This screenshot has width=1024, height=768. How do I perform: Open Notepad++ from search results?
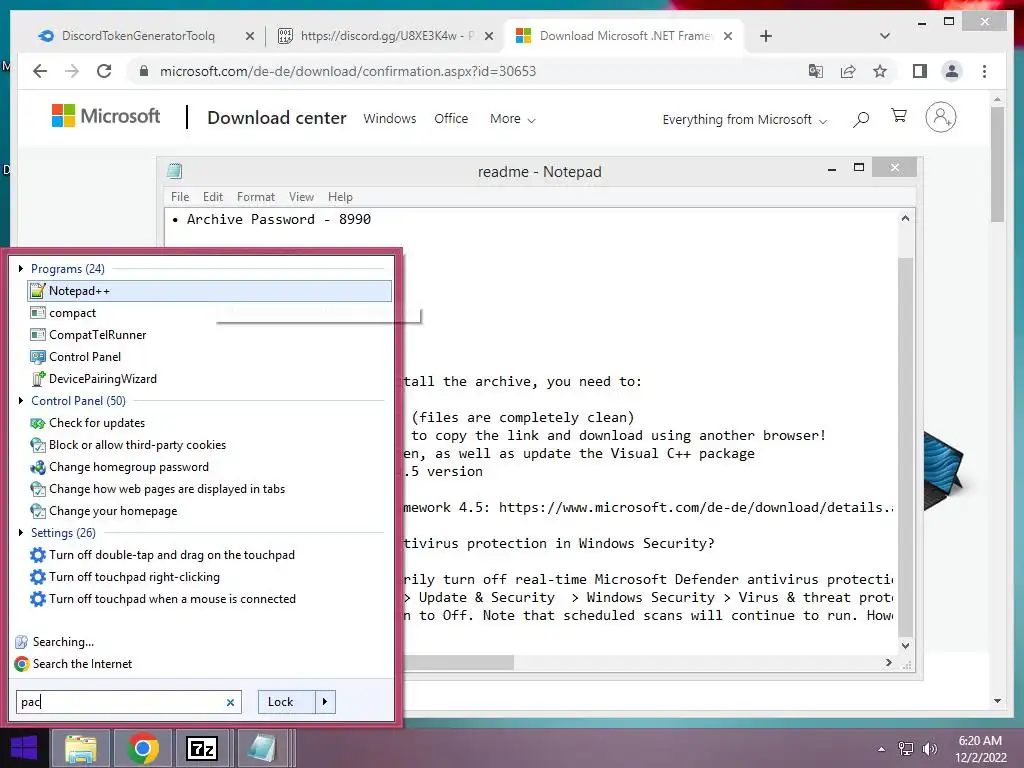210,291
